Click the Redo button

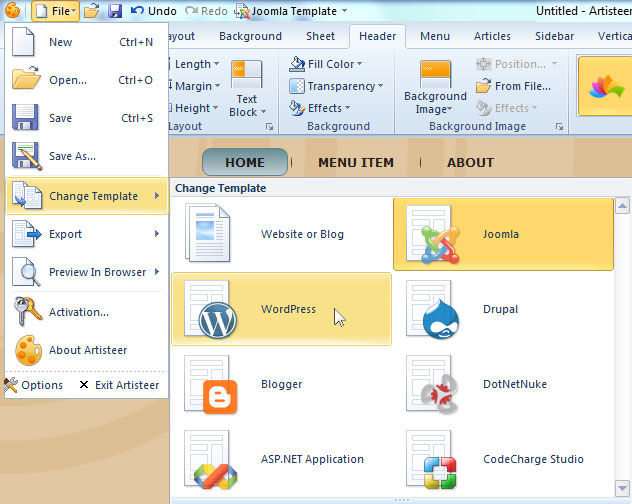click(x=206, y=11)
